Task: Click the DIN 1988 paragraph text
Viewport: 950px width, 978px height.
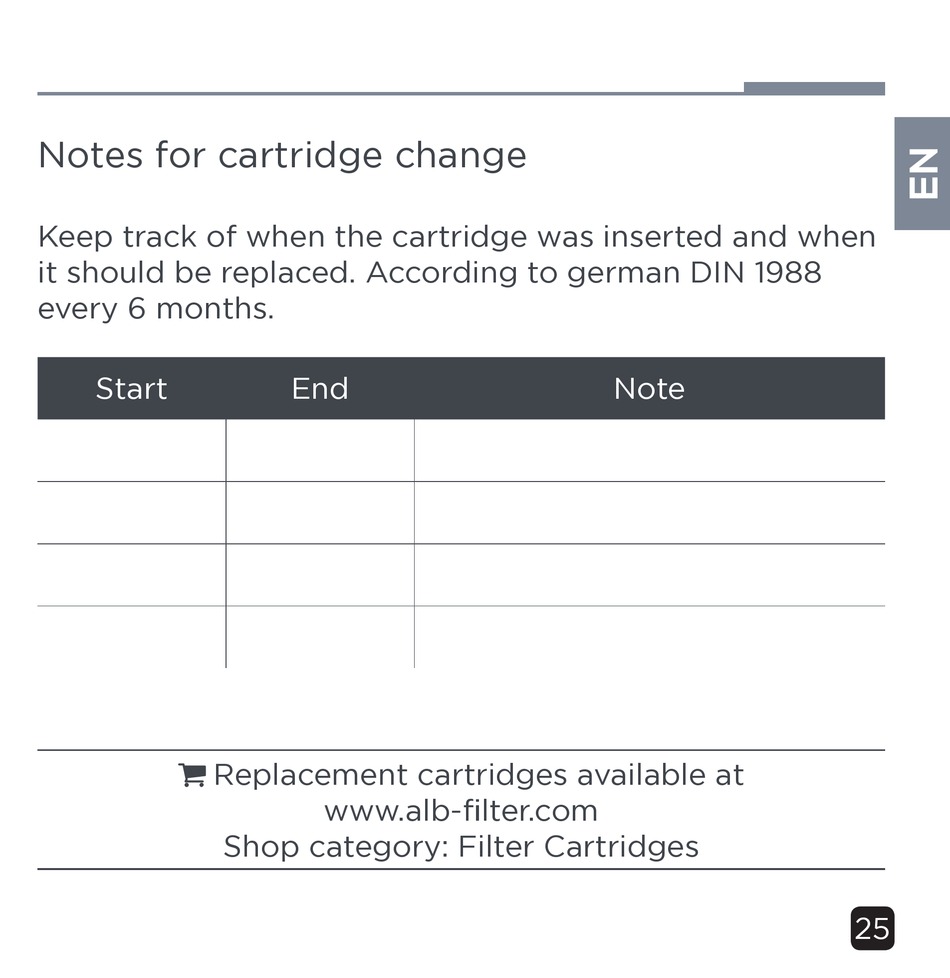Action: point(457,273)
